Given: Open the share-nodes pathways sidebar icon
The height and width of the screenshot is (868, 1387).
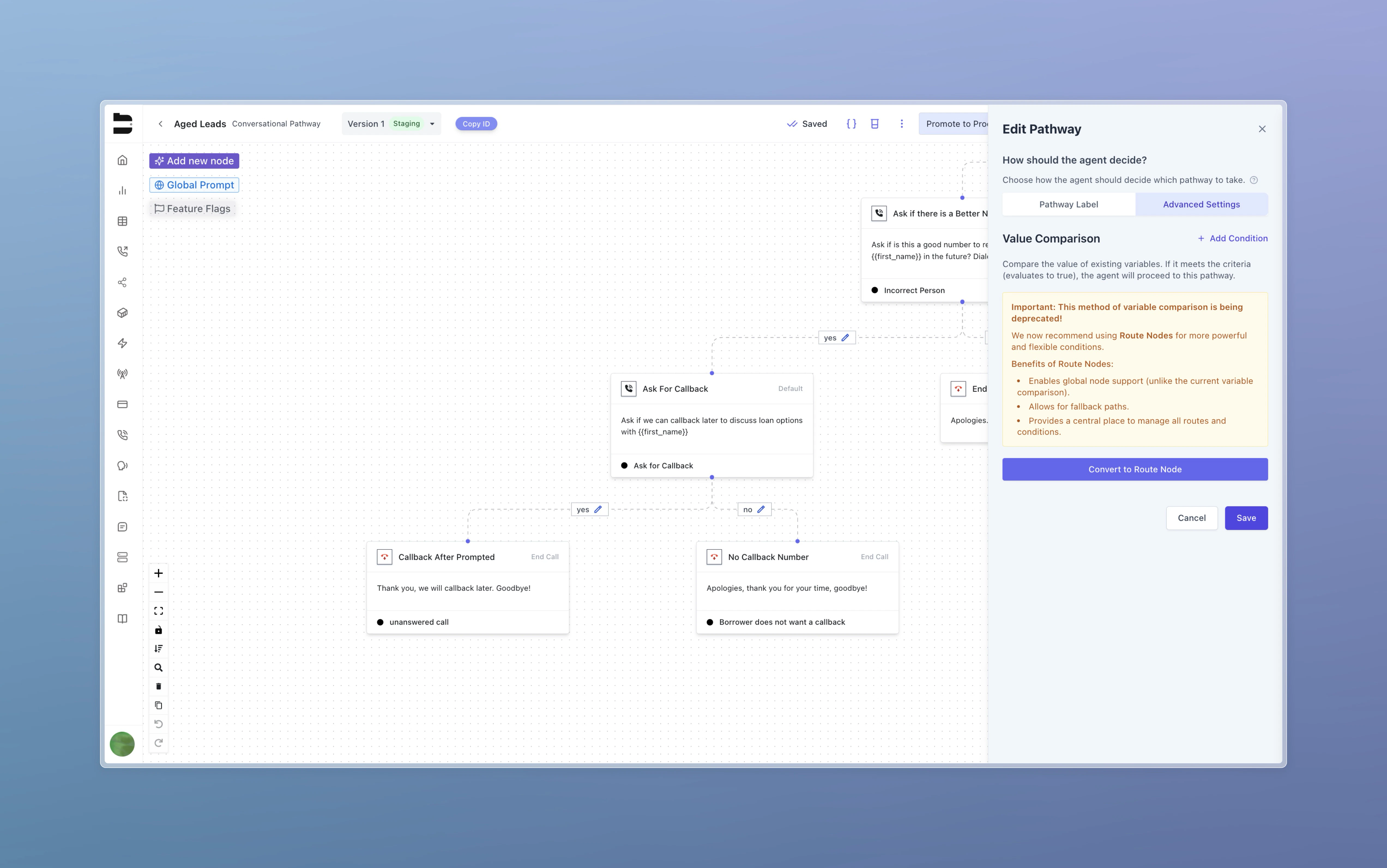Looking at the screenshot, I should [122, 282].
